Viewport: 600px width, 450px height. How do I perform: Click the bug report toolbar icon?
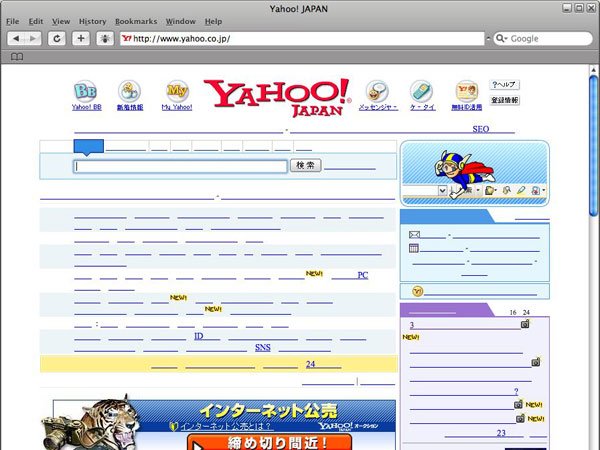click(x=105, y=39)
